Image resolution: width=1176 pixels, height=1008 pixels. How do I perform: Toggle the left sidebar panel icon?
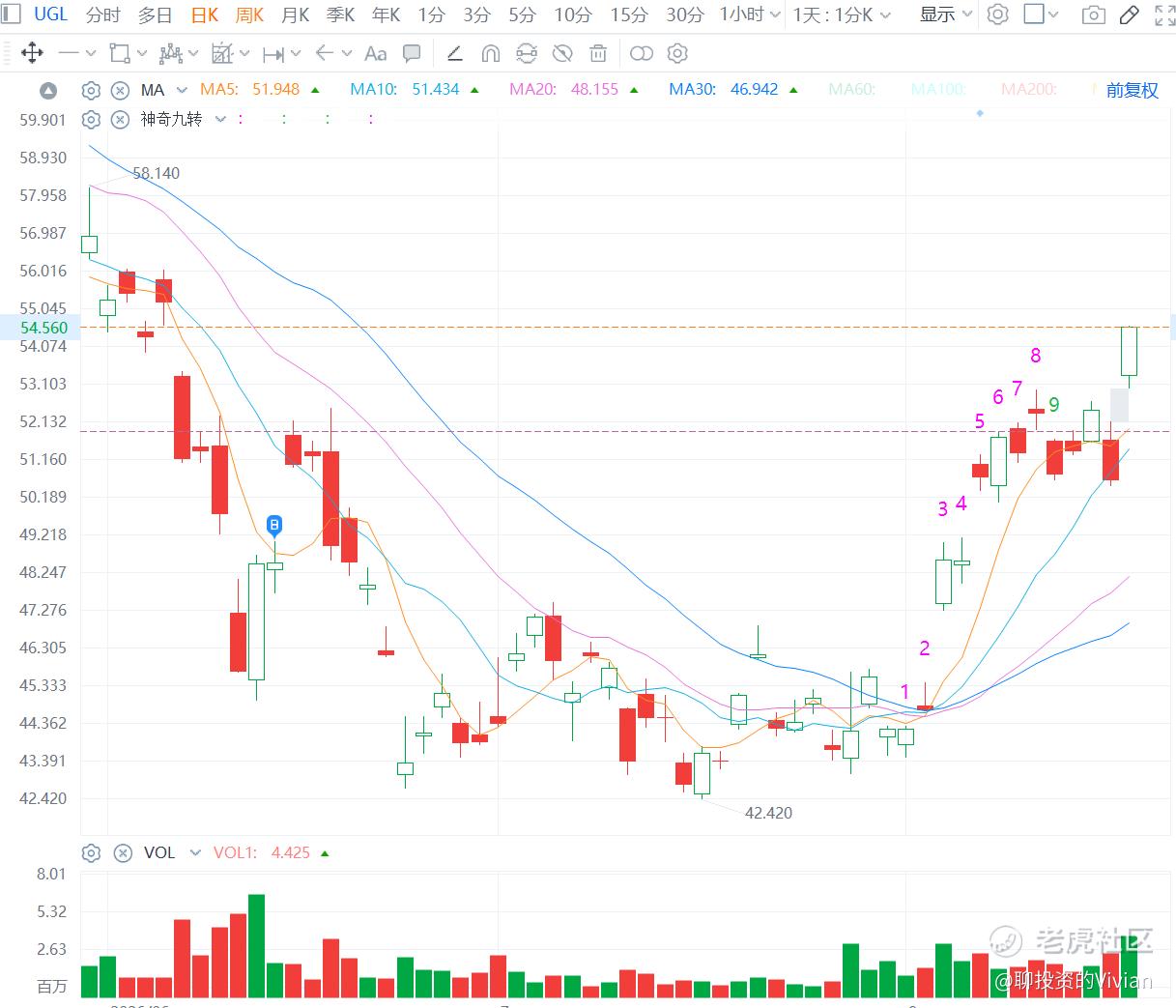(x=12, y=14)
